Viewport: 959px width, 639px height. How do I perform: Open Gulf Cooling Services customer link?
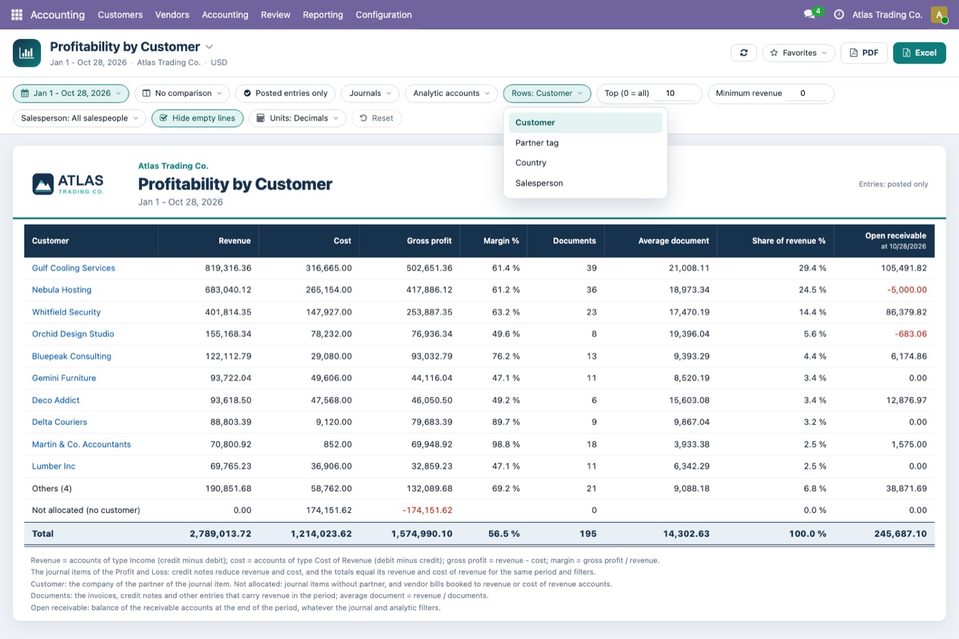tap(73, 268)
